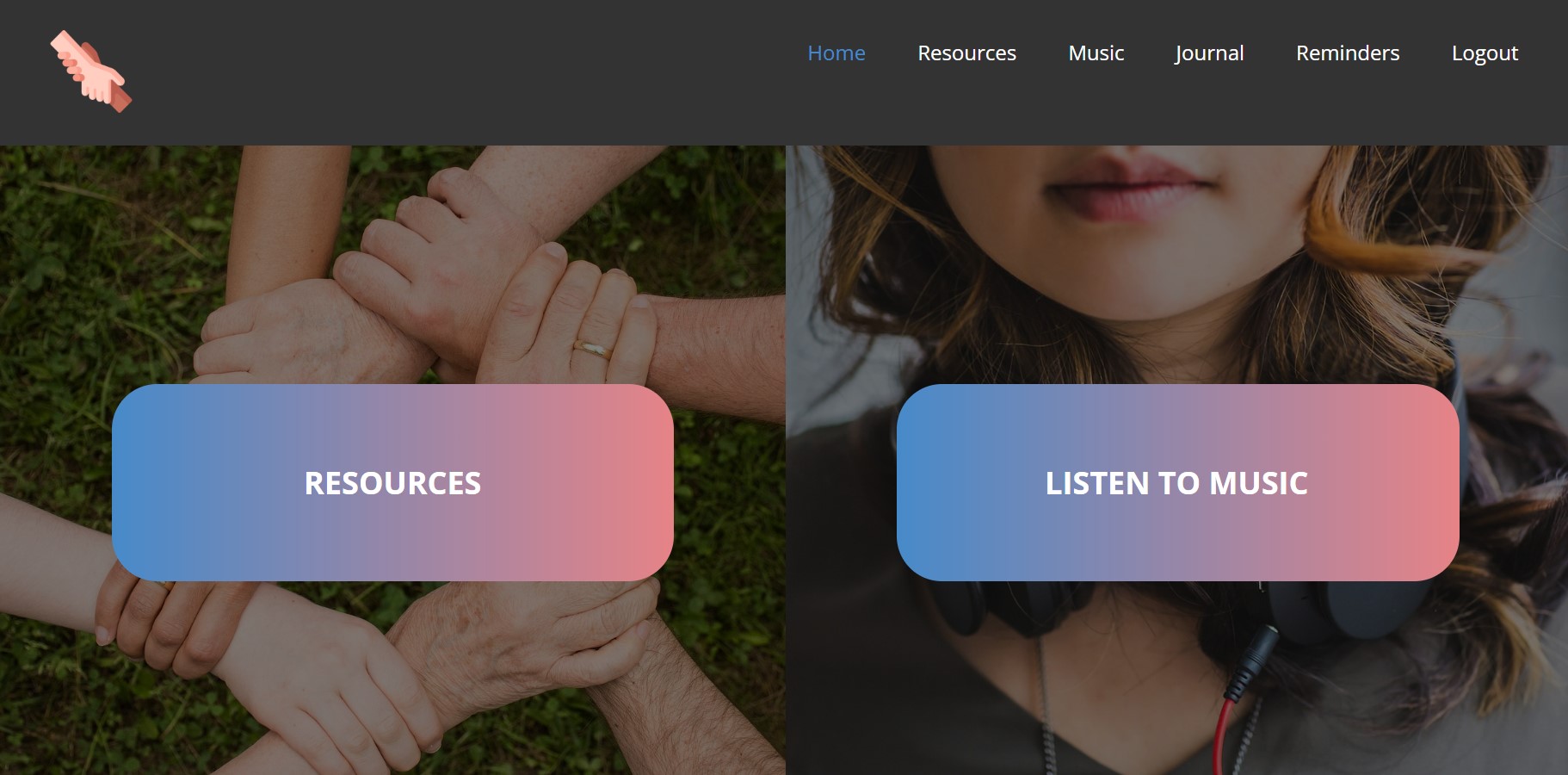Click the large RESOURCES gradient button
The width and height of the screenshot is (1568, 775).
coord(392,482)
